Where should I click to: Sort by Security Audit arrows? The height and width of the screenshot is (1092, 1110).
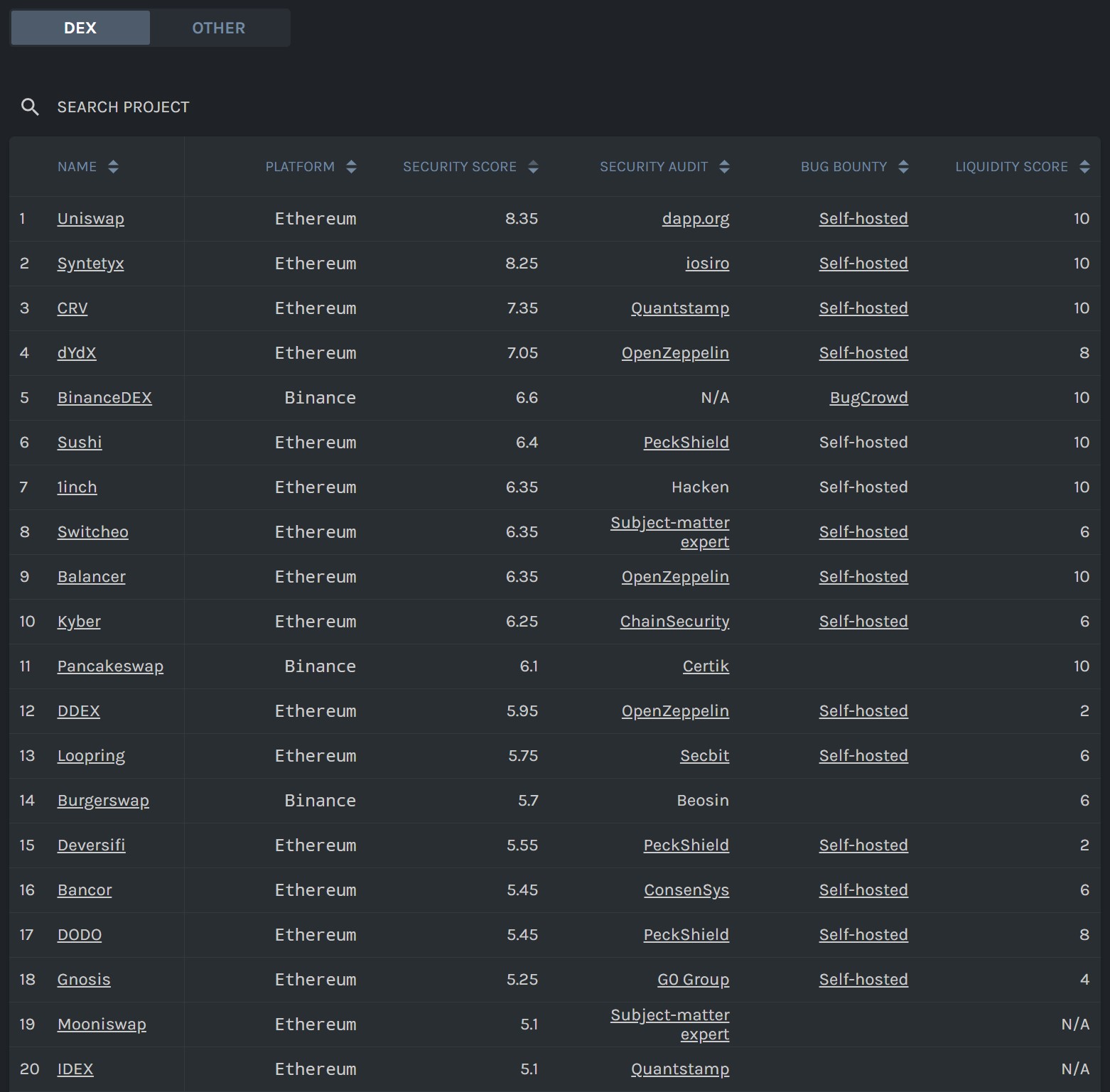click(724, 167)
